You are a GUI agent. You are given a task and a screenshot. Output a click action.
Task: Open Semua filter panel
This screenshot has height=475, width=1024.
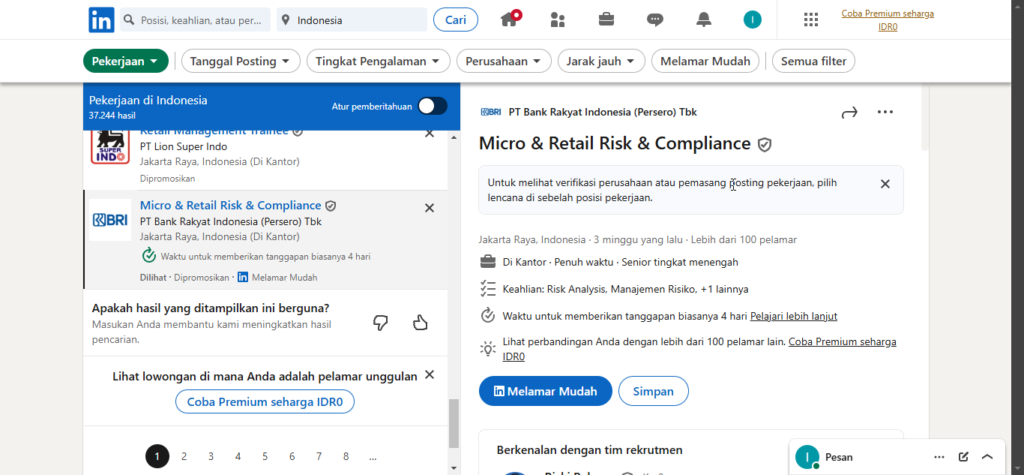(x=813, y=61)
